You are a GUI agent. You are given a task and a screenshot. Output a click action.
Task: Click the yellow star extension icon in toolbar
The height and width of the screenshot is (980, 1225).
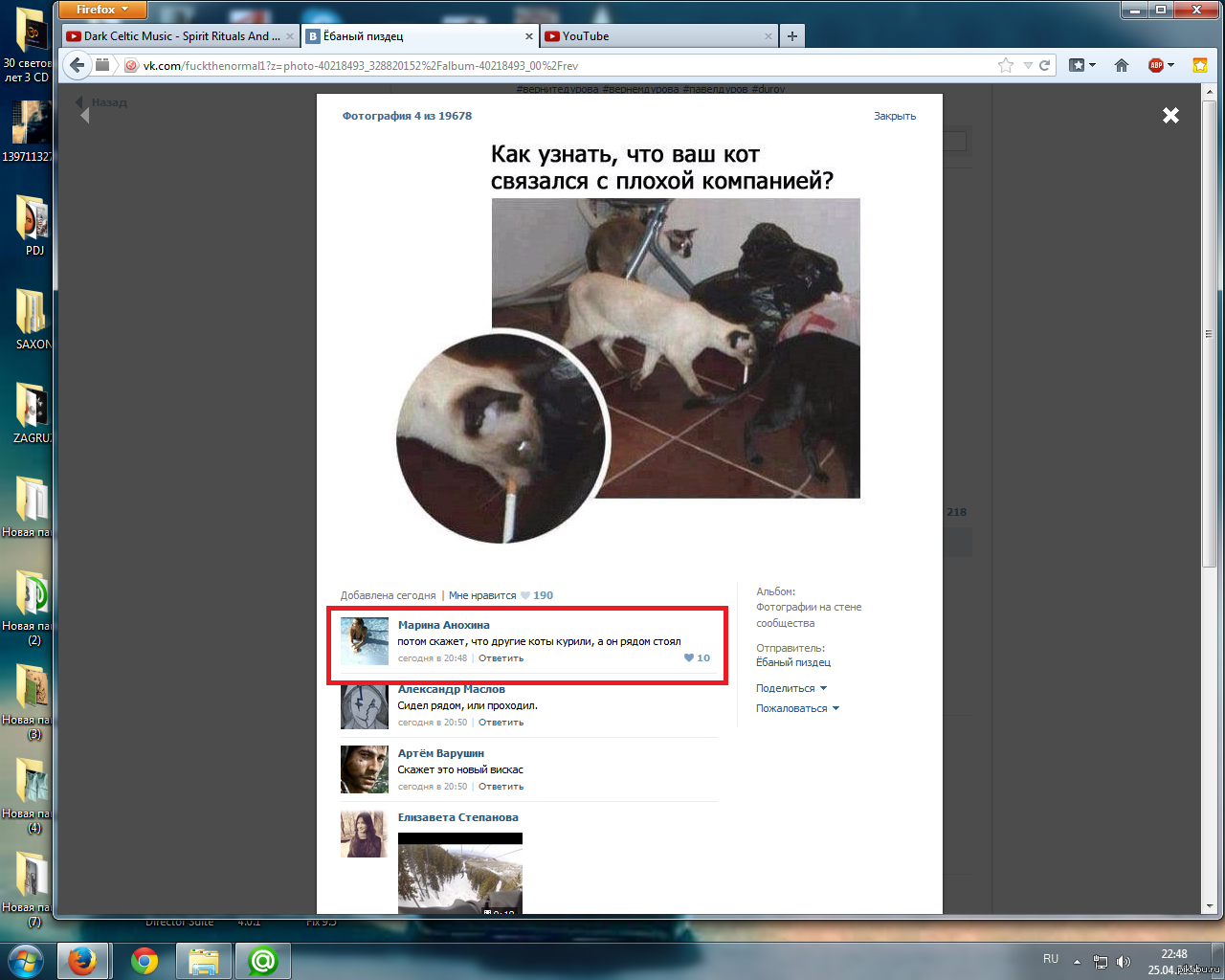click(x=1200, y=65)
